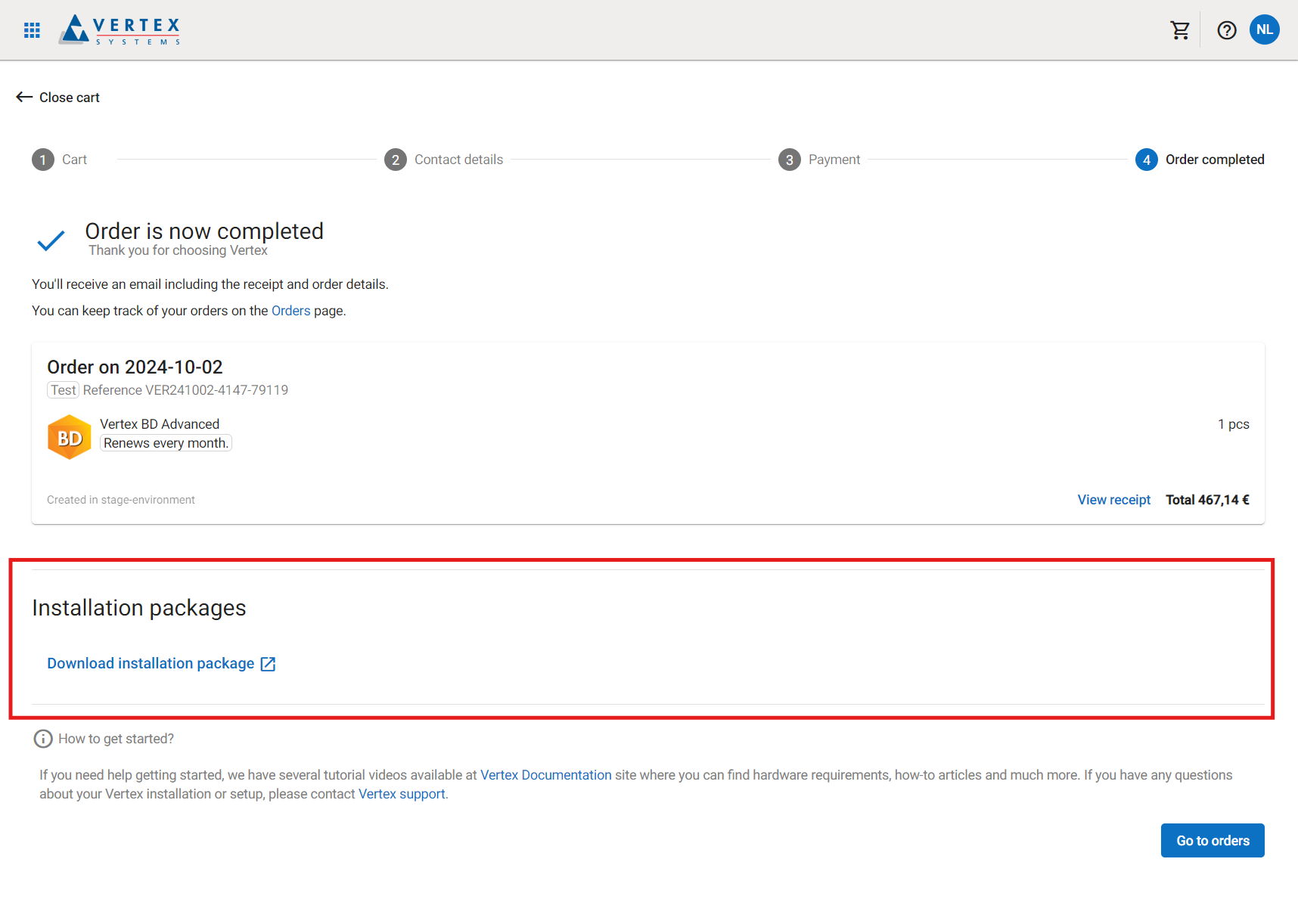Click the back arrow beside Close cart
The height and width of the screenshot is (924, 1298).
[24, 98]
